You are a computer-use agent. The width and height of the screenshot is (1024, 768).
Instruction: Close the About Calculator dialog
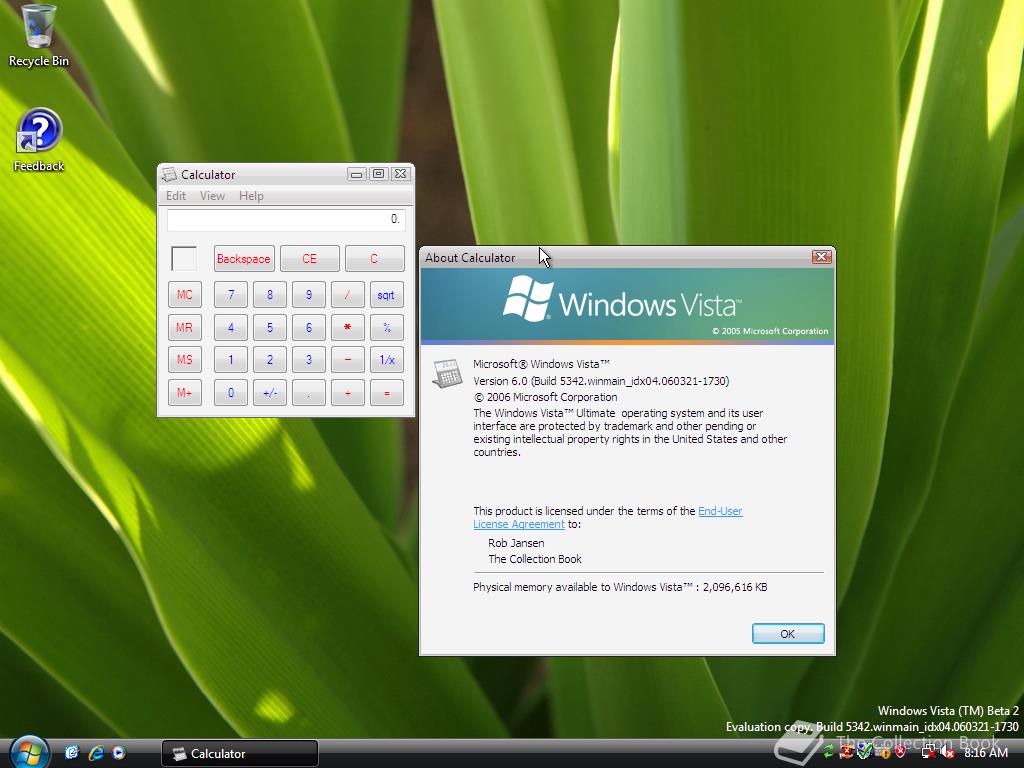pyautogui.click(x=822, y=257)
